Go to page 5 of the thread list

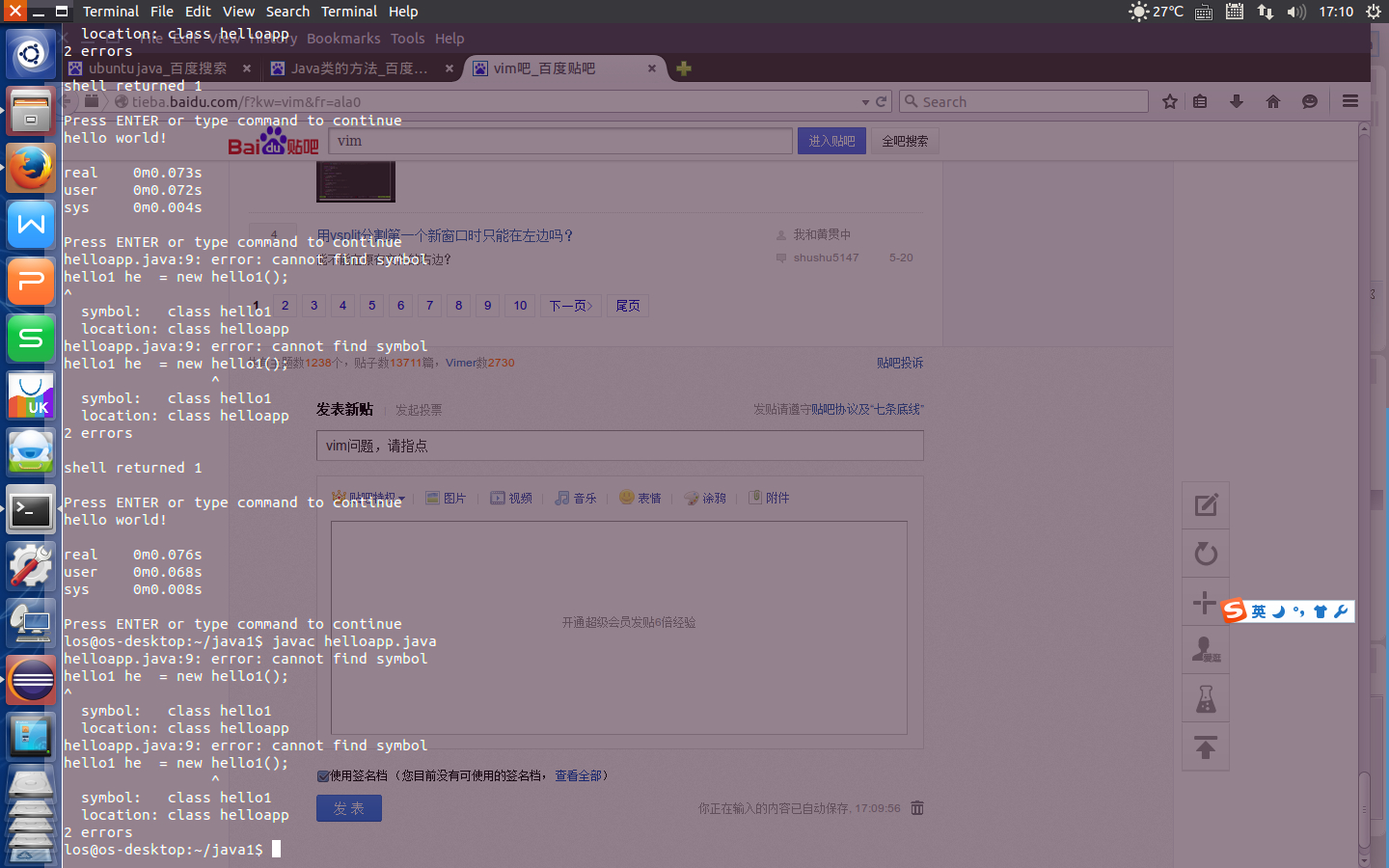click(x=371, y=306)
